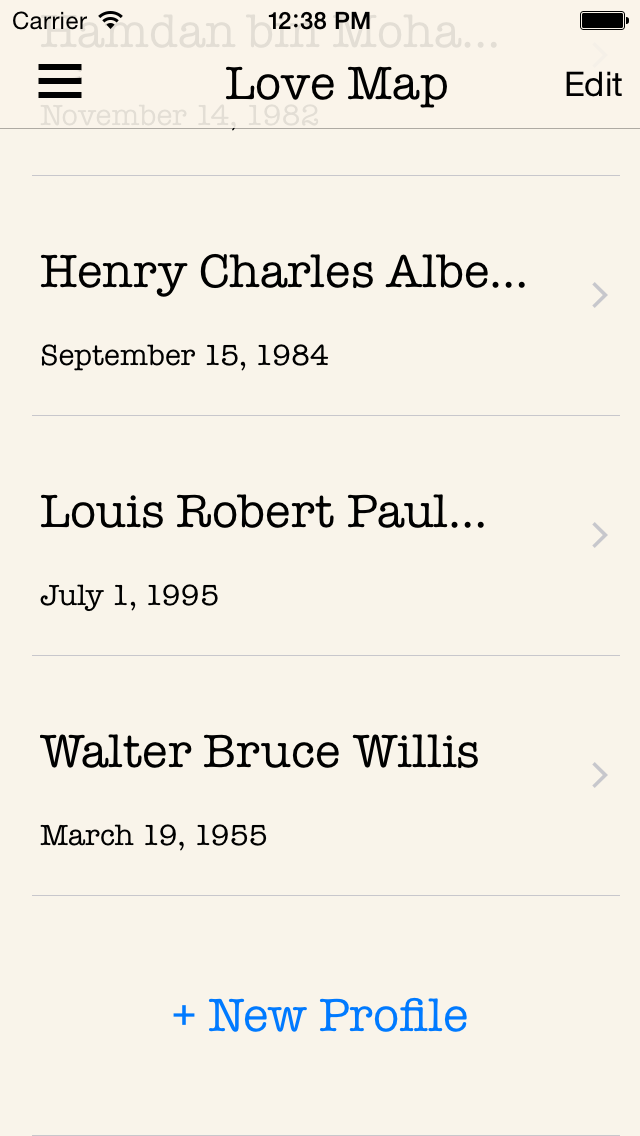Click the July 1, 1995 birthdate
This screenshot has height=1136, width=640.
129,596
